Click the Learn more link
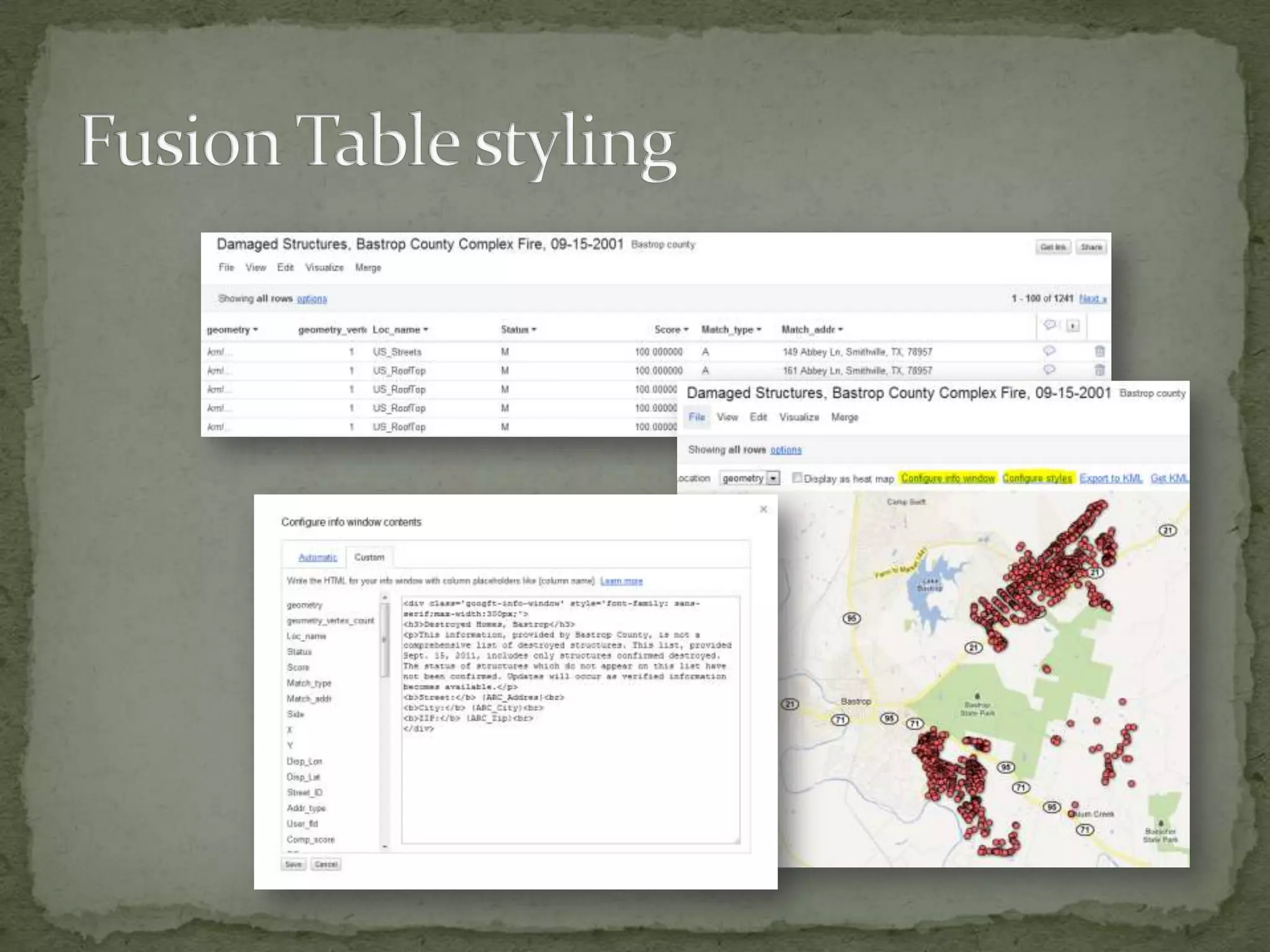The image size is (1270, 952). pos(621,581)
